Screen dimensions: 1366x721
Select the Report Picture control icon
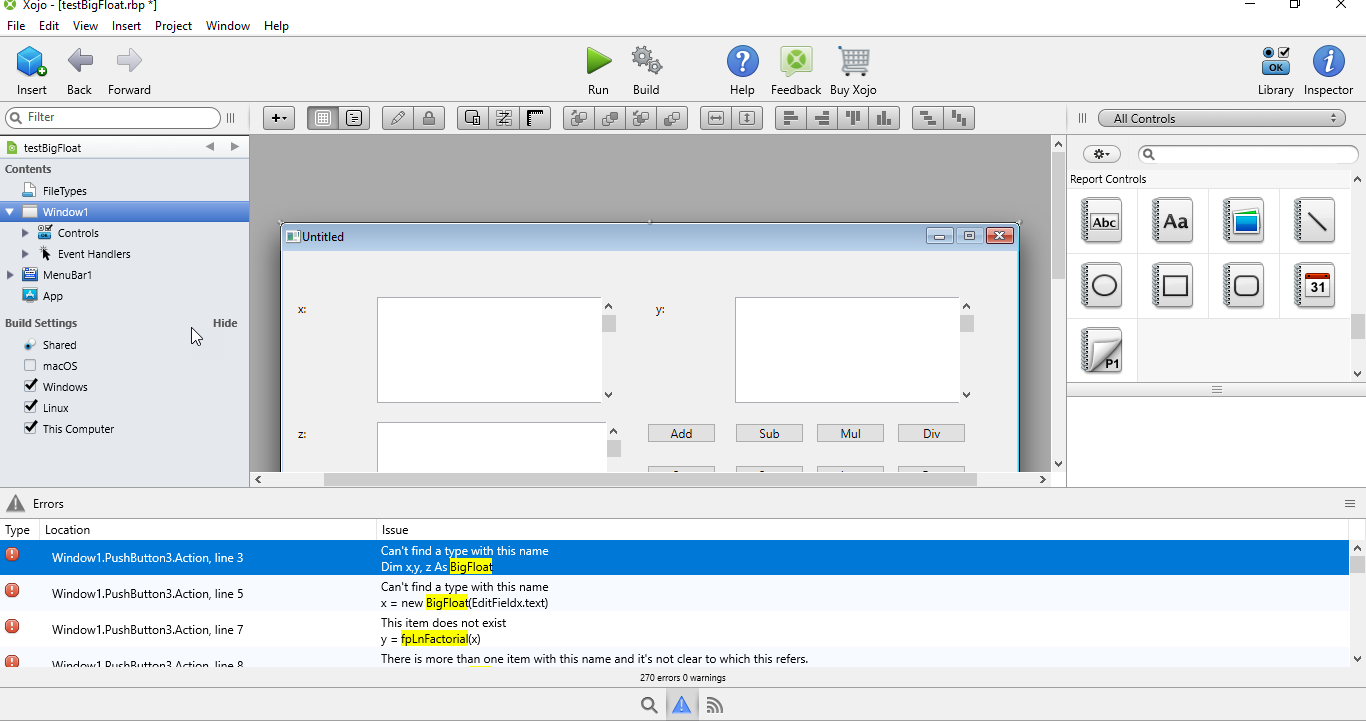click(1244, 220)
